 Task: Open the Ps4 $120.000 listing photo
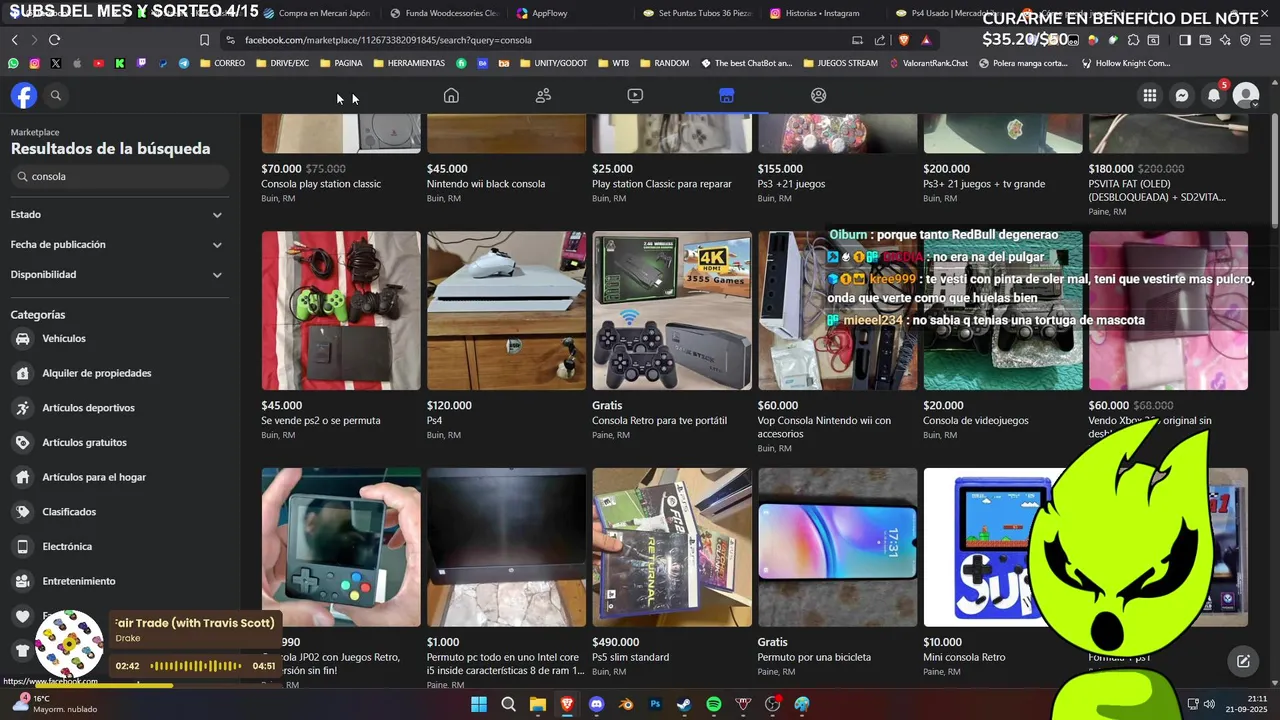point(506,311)
